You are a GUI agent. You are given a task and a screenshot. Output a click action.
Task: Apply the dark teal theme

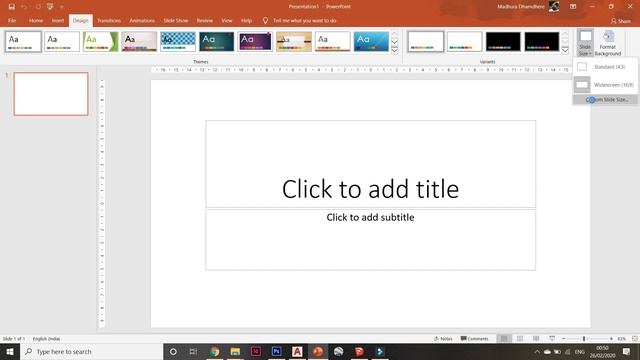217,42
